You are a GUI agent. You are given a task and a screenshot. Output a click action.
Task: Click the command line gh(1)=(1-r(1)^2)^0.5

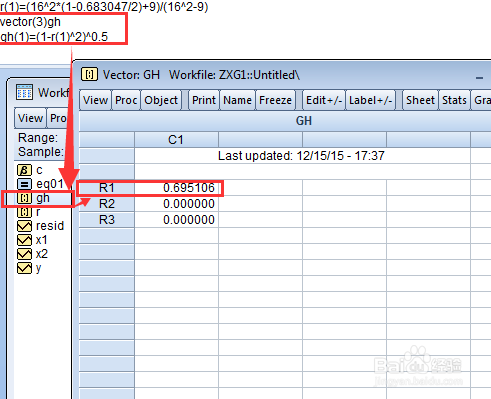pos(54,37)
